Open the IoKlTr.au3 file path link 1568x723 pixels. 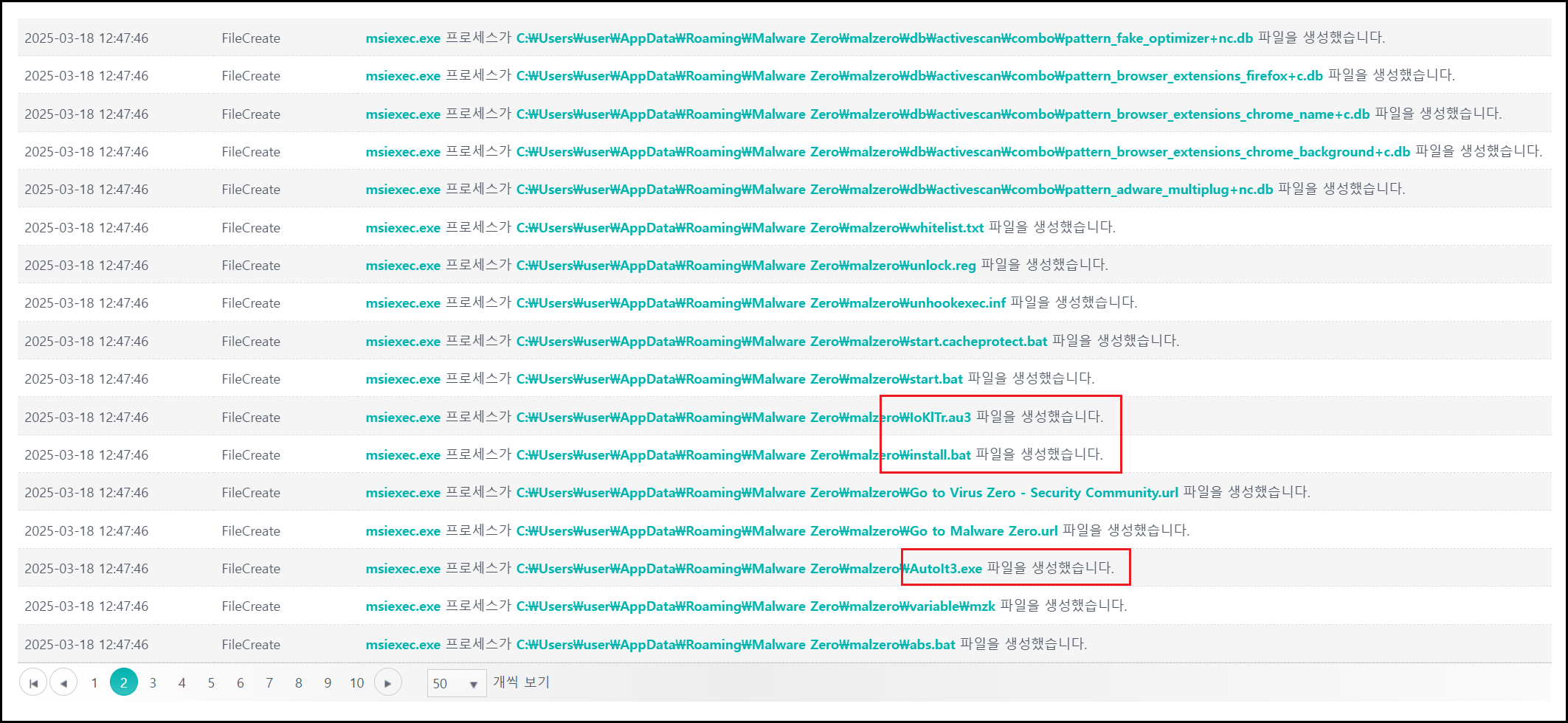[x=744, y=417]
